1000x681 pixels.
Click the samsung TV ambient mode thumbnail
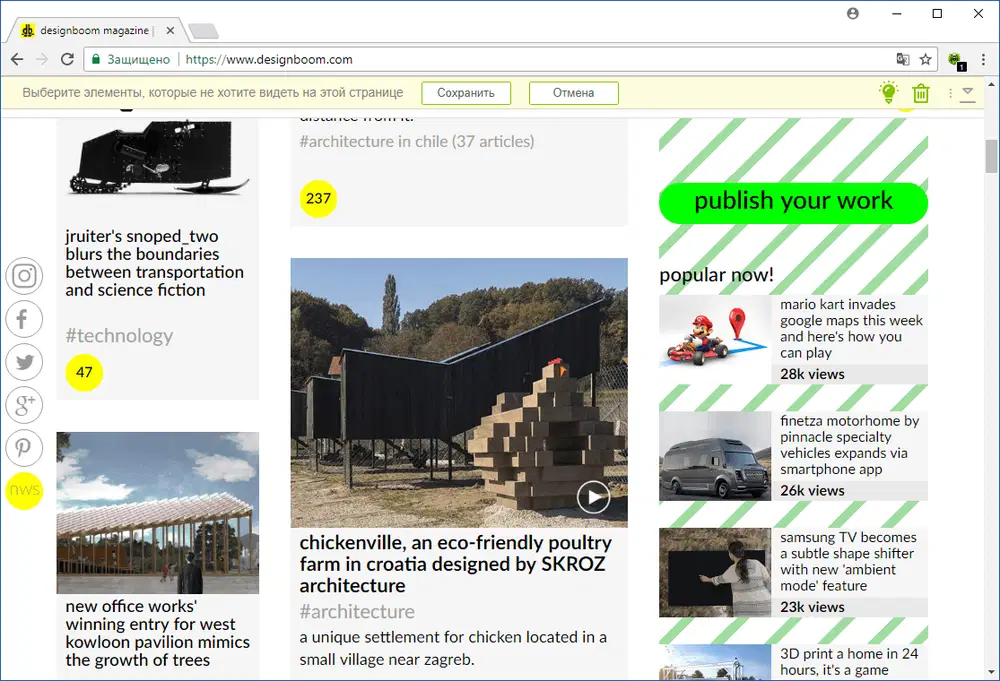[714, 573]
